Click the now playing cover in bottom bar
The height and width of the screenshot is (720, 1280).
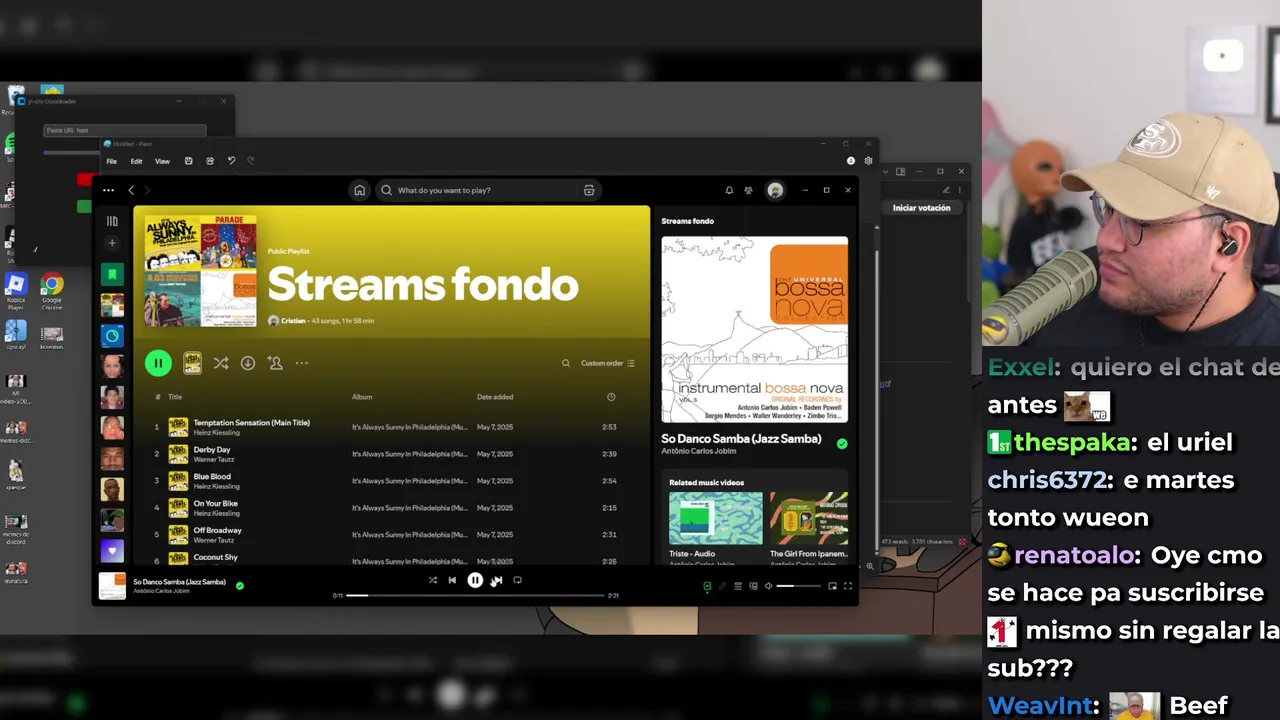tap(112, 586)
